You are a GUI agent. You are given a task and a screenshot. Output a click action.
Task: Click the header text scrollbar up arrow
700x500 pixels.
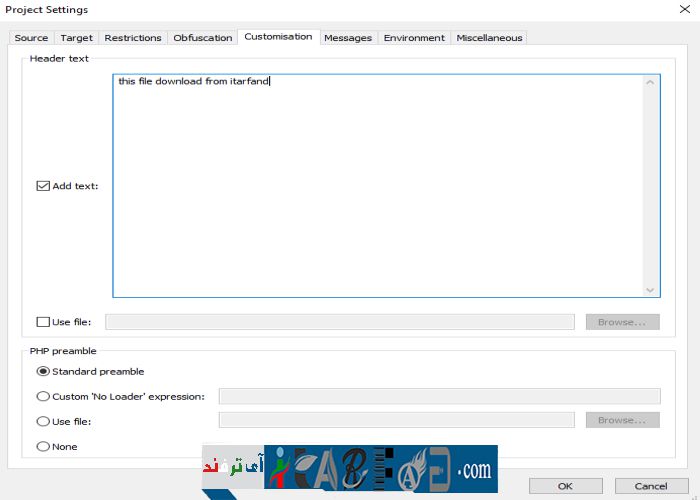click(x=651, y=82)
